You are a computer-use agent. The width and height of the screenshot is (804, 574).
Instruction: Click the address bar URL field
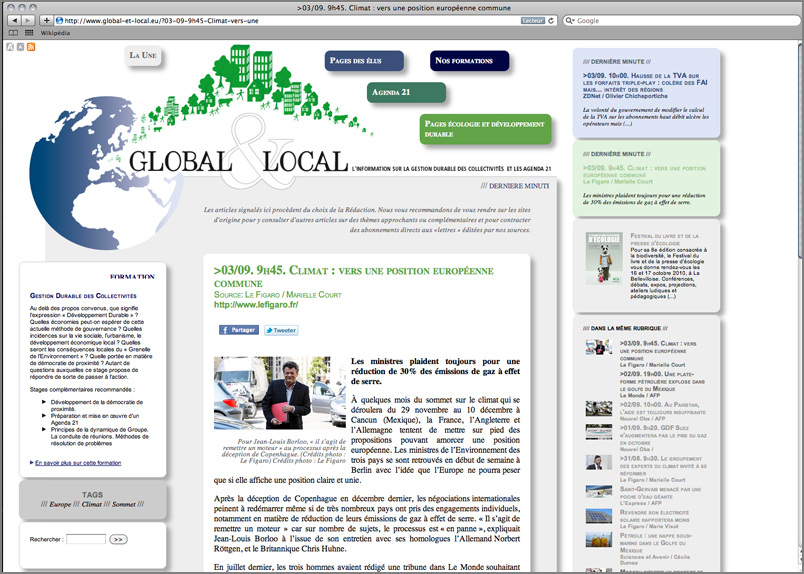(287, 21)
